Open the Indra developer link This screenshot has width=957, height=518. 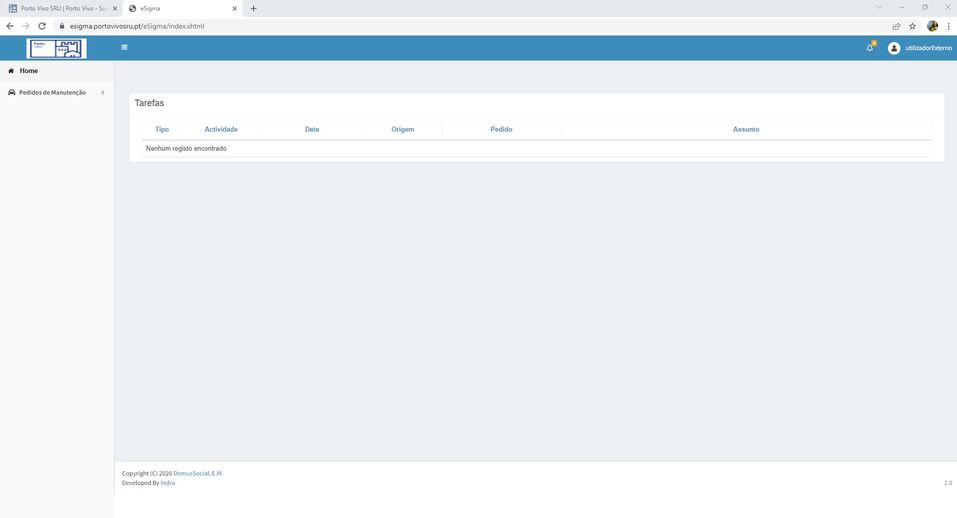(168, 482)
